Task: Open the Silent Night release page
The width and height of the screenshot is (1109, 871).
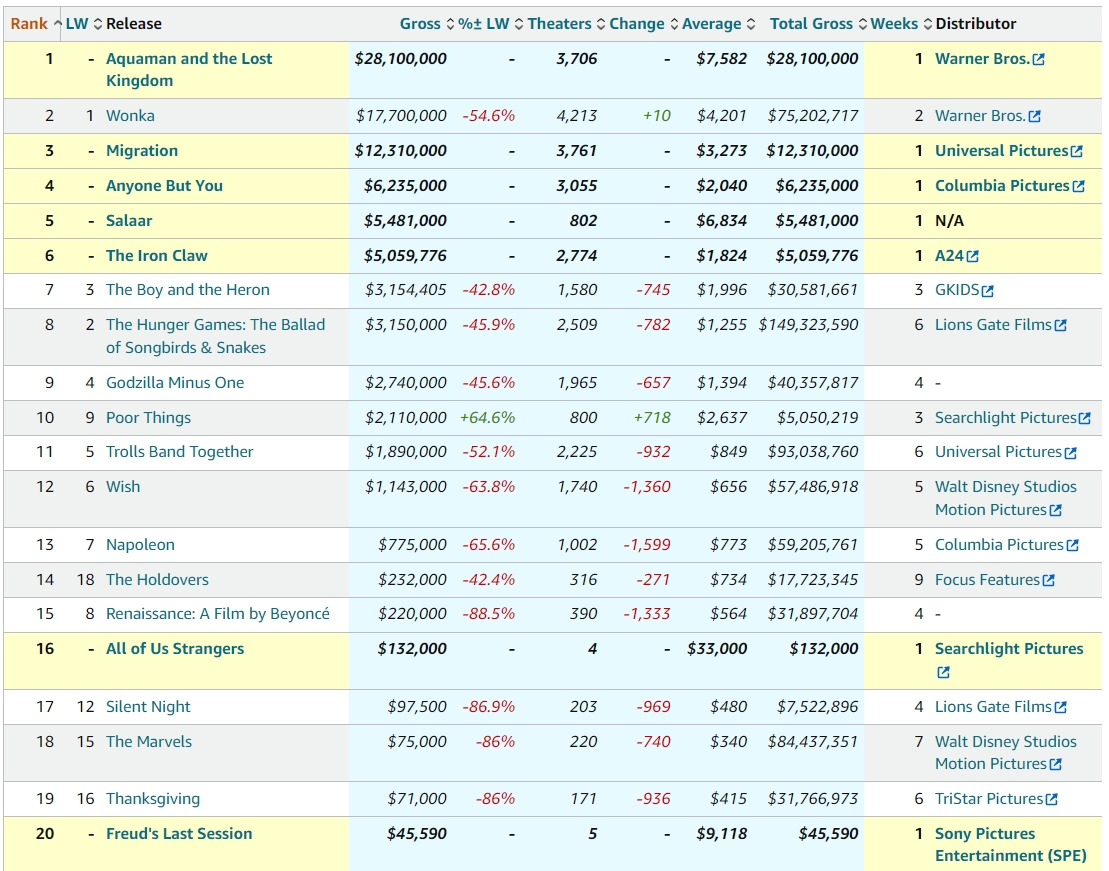Action: tap(148, 707)
